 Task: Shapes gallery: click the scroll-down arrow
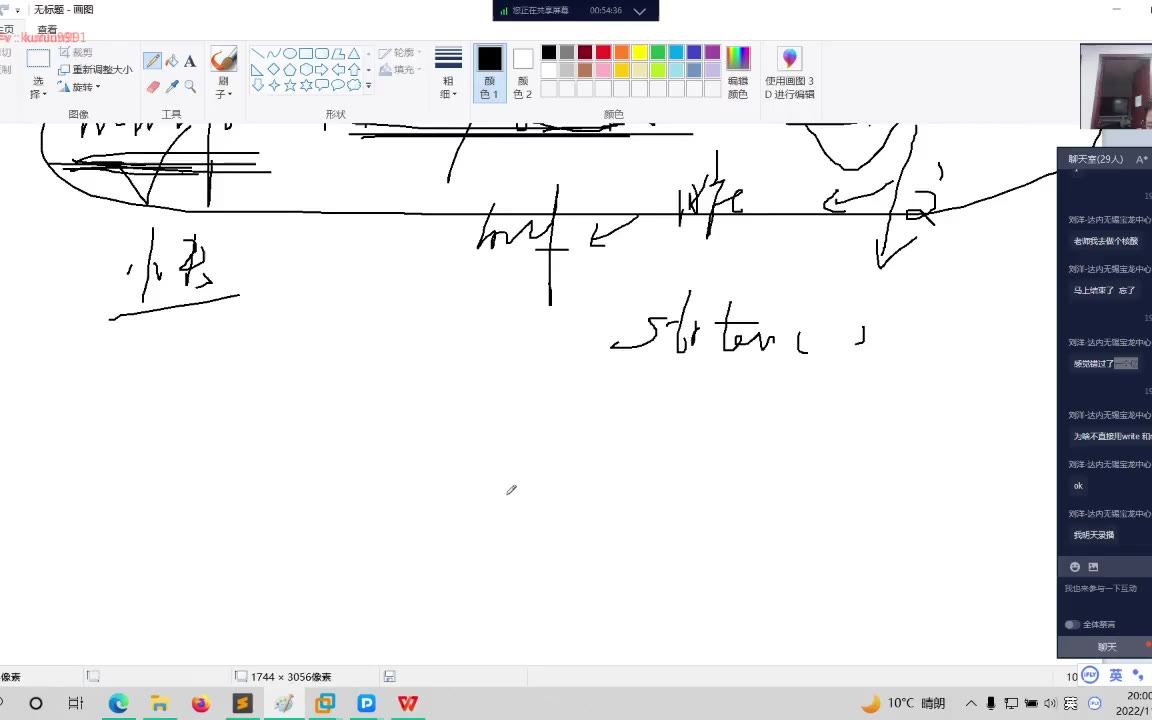[x=369, y=70]
